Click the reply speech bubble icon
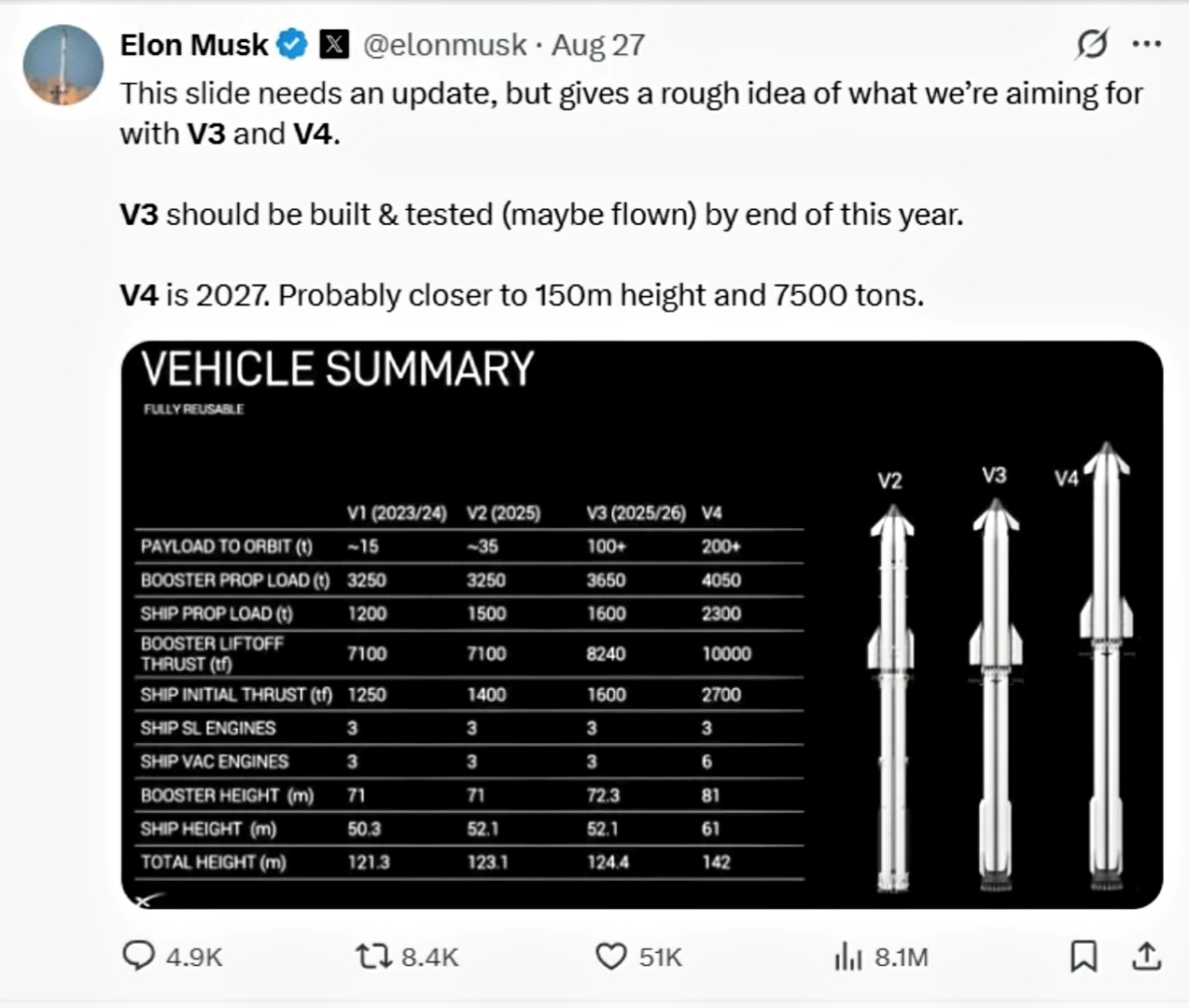 pyautogui.click(x=139, y=956)
